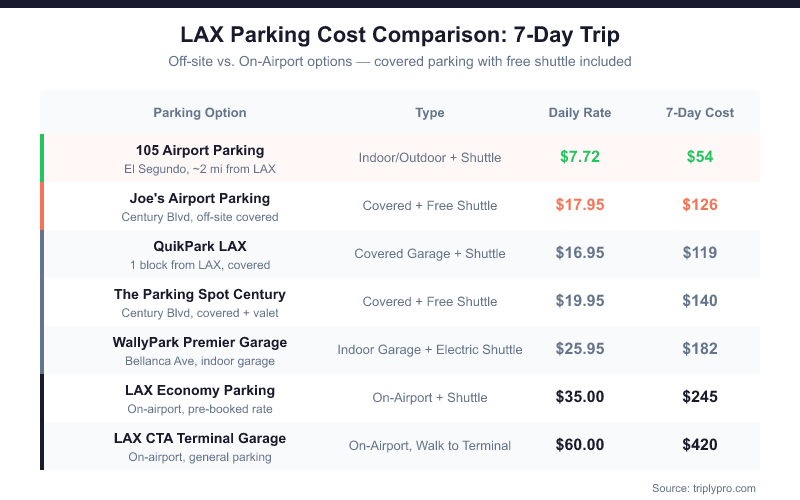This screenshot has width=800, height=500.
Task: Click the 7-Day Cost column header
Action: tap(700, 113)
